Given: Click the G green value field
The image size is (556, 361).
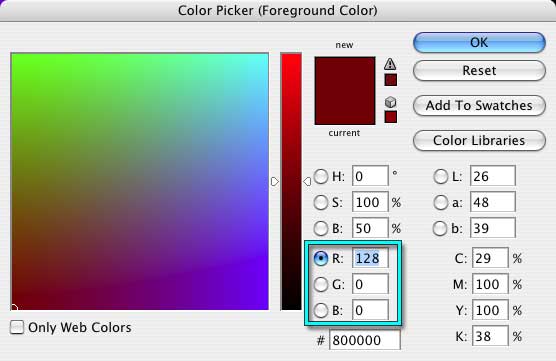Looking at the screenshot, I should (x=370, y=284).
